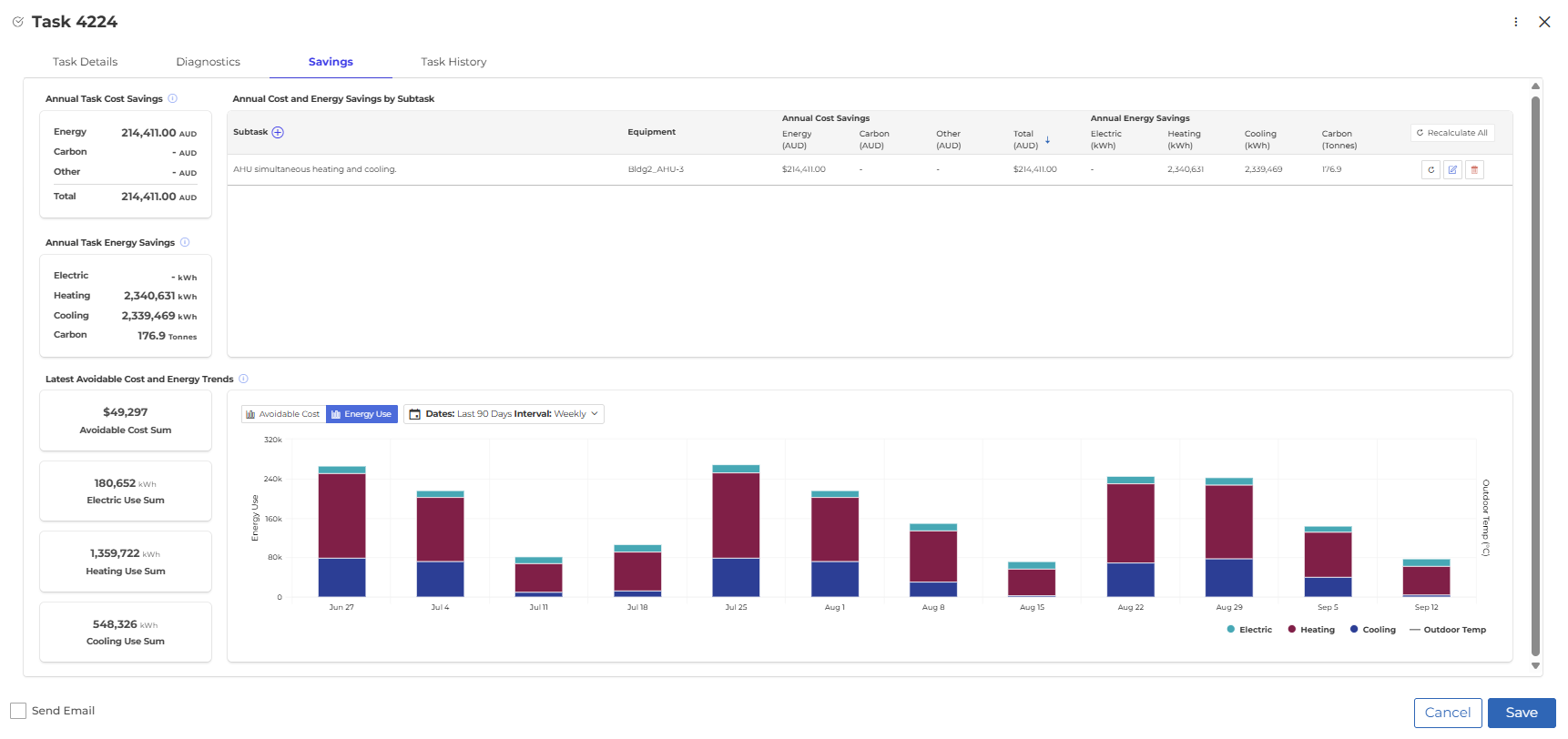Switch chart to Avoidable Cost view
1568x739 pixels.
tap(283, 414)
